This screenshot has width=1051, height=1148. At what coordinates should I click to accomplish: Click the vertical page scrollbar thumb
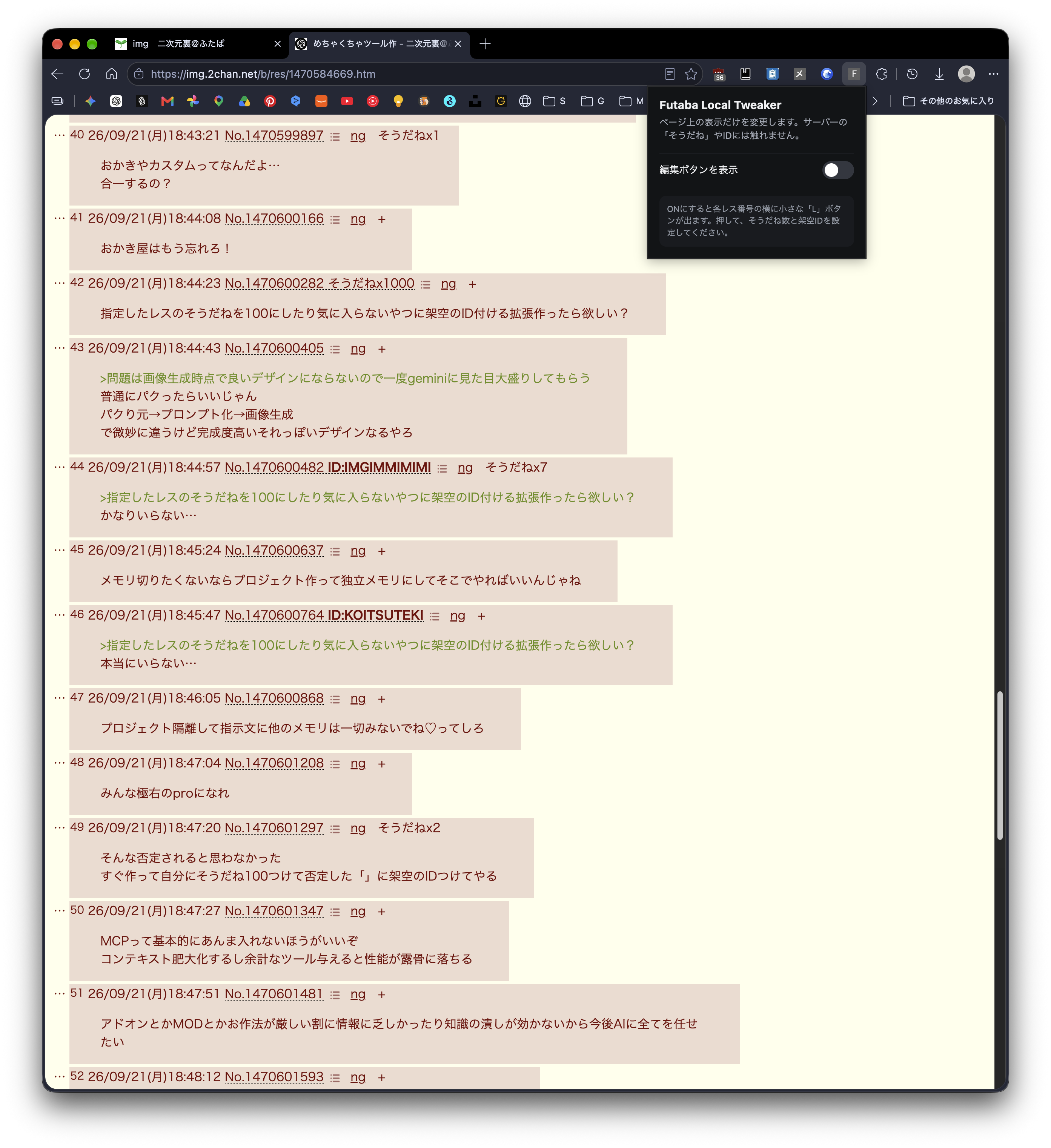point(999,765)
